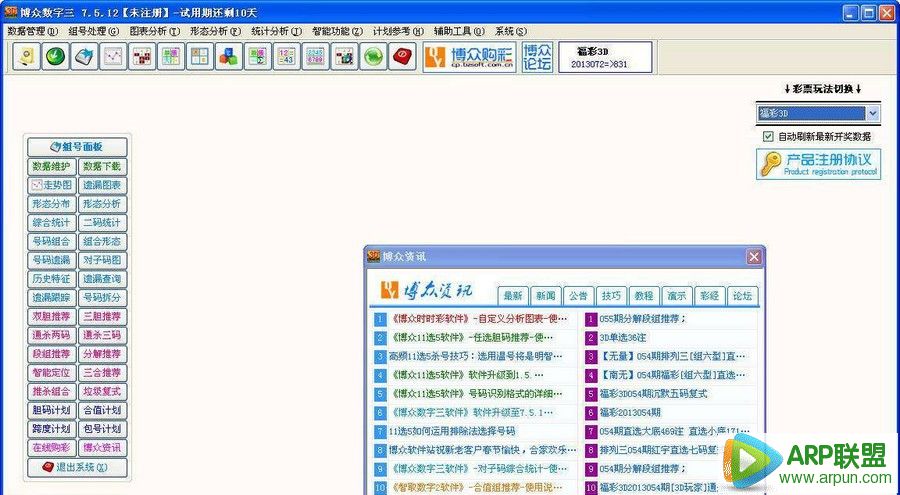Click the app icon in the title bar
Viewport: 900px width, 495px height.
click(10, 12)
